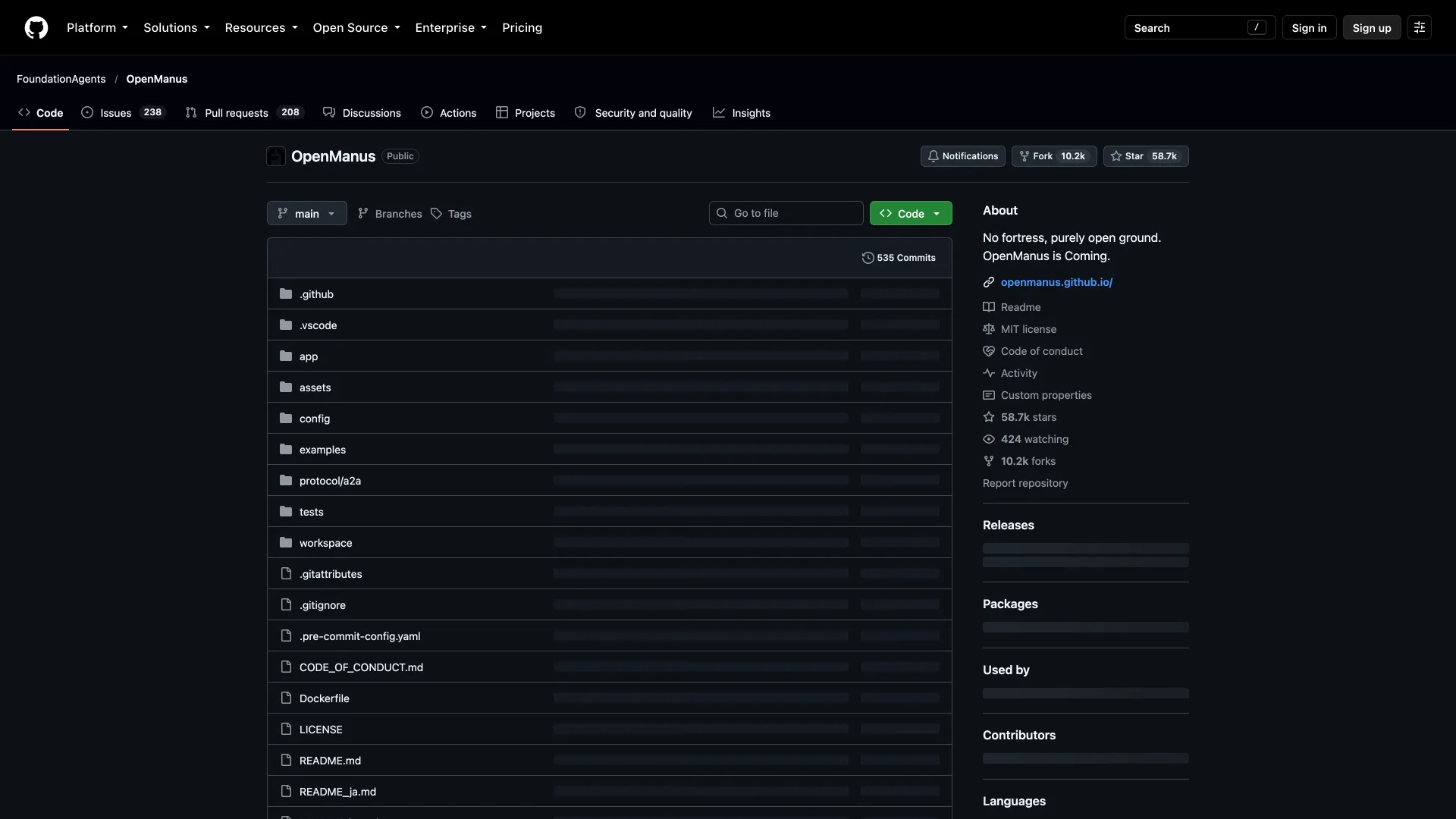The width and height of the screenshot is (1456, 819).
Task: Open the main branch selector
Action: [307, 213]
